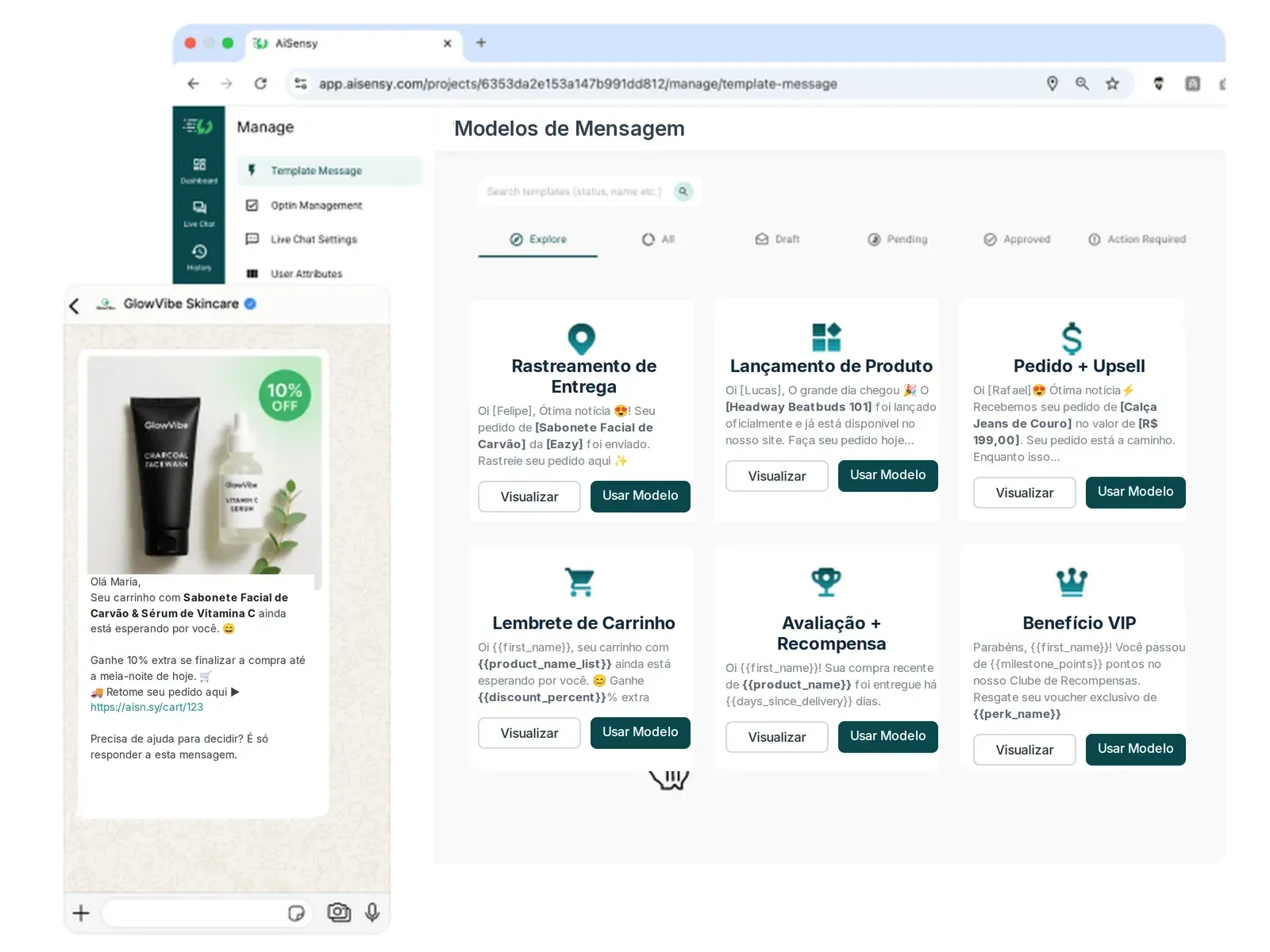Click Usar Modelo for Benefício VIP
1270x952 pixels.
coord(1136,749)
